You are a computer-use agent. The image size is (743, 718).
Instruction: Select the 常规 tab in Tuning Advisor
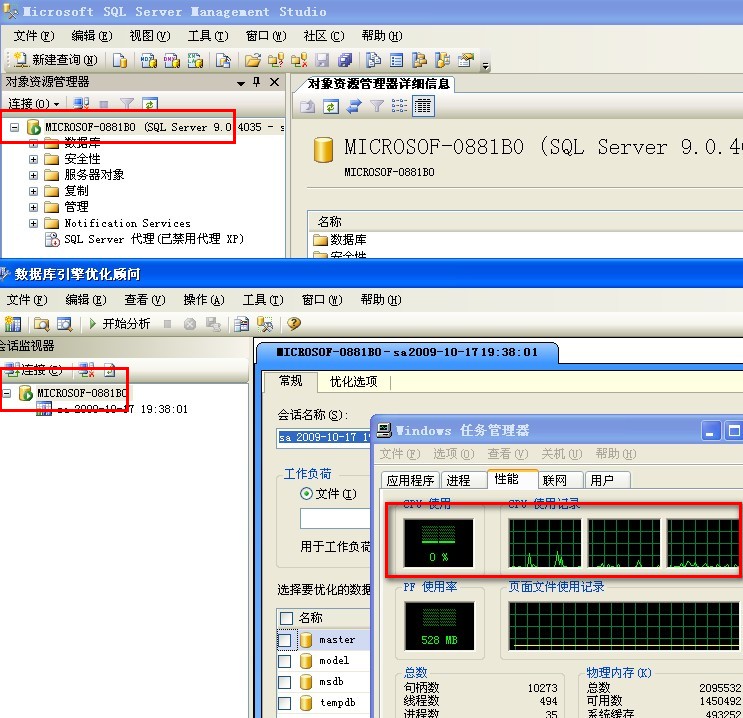[x=290, y=381]
